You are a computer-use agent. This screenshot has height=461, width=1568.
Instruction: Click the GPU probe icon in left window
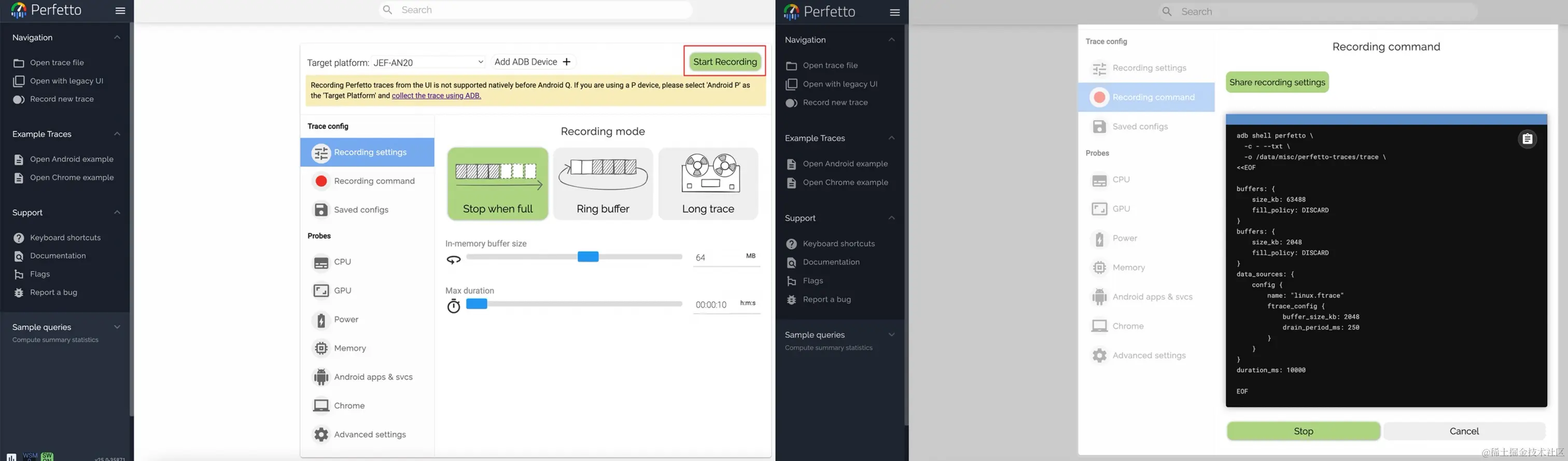pos(321,291)
